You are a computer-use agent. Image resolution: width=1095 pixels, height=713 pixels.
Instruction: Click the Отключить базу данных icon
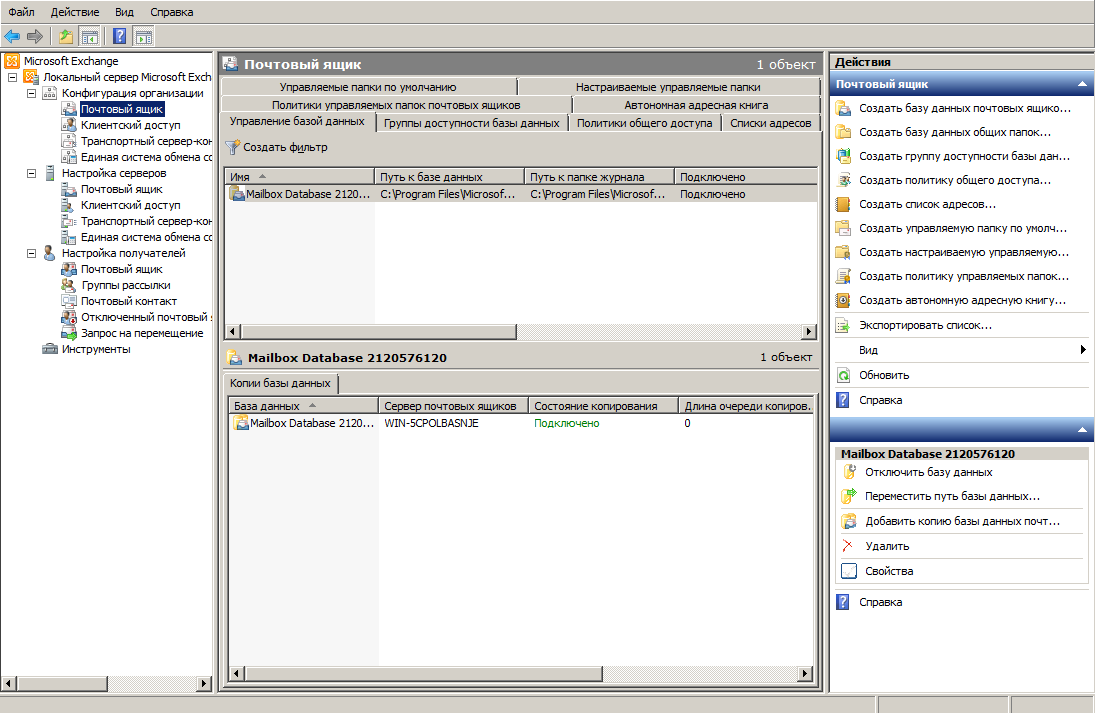click(x=849, y=472)
